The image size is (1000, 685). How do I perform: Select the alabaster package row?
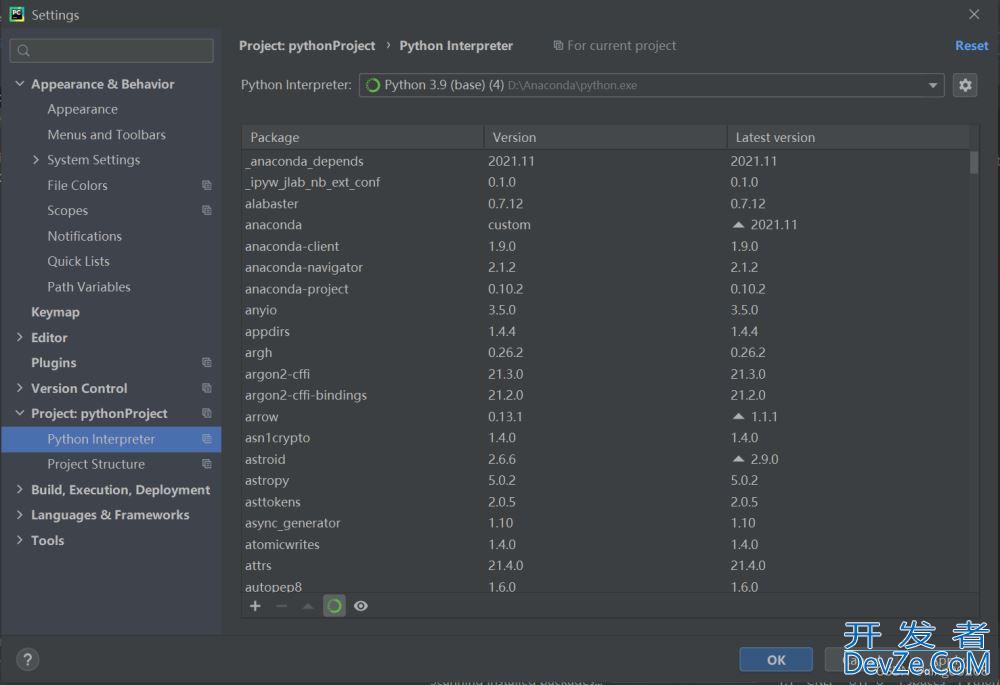pos(605,203)
